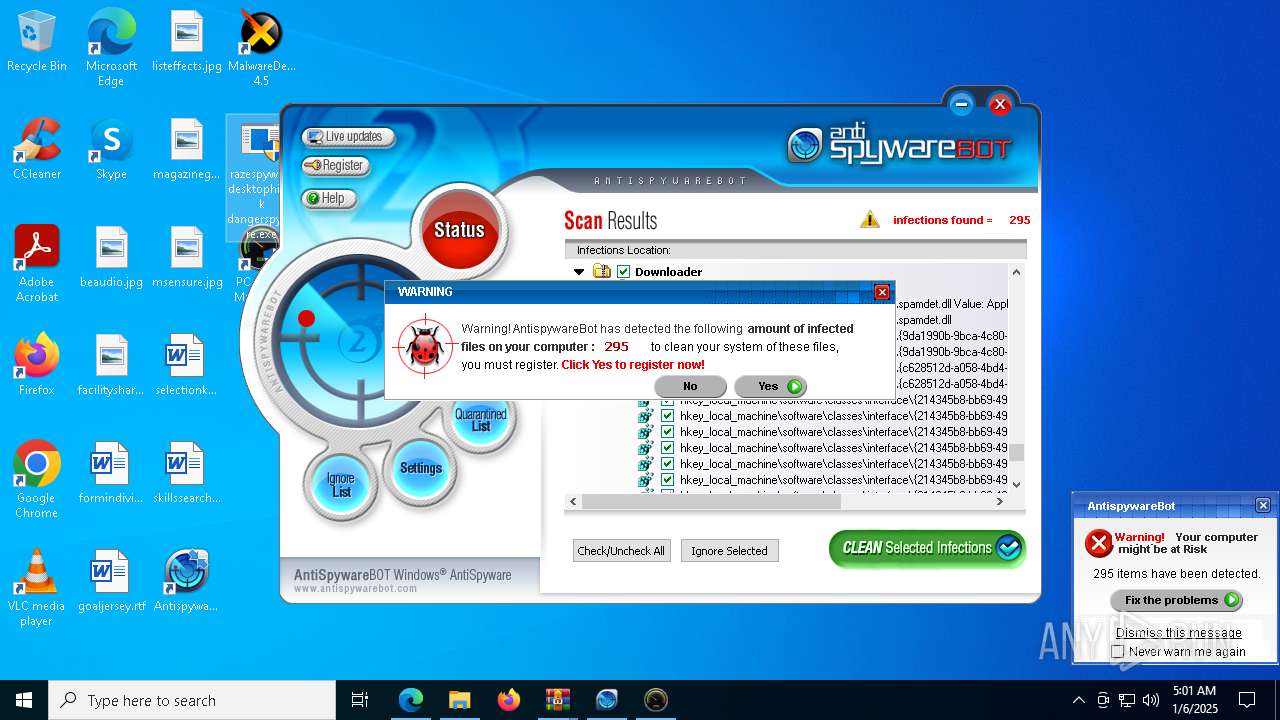Open Edge from the taskbar
Image resolution: width=1280 pixels, height=720 pixels.
pos(411,700)
